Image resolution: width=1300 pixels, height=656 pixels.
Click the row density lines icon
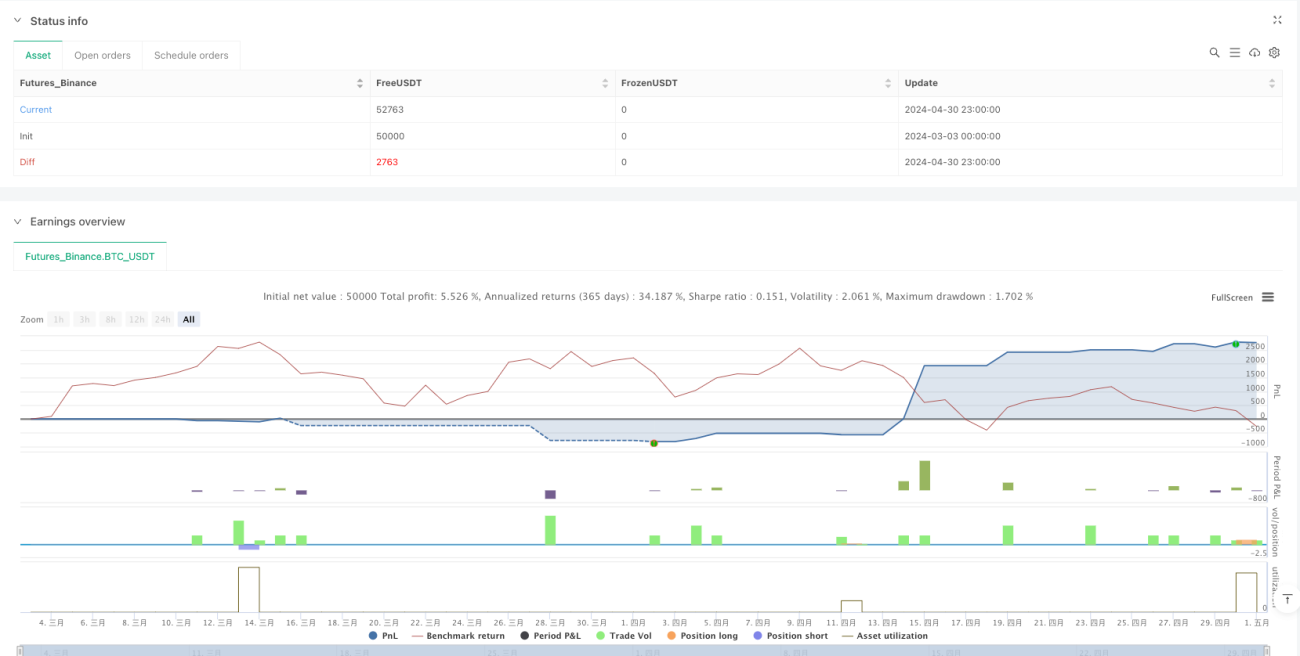[x=1234, y=53]
